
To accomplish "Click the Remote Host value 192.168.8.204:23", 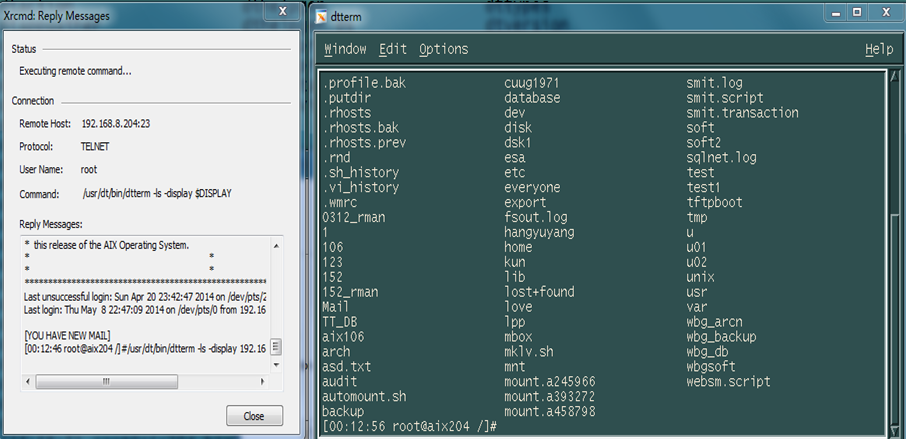I will [116, 124].
